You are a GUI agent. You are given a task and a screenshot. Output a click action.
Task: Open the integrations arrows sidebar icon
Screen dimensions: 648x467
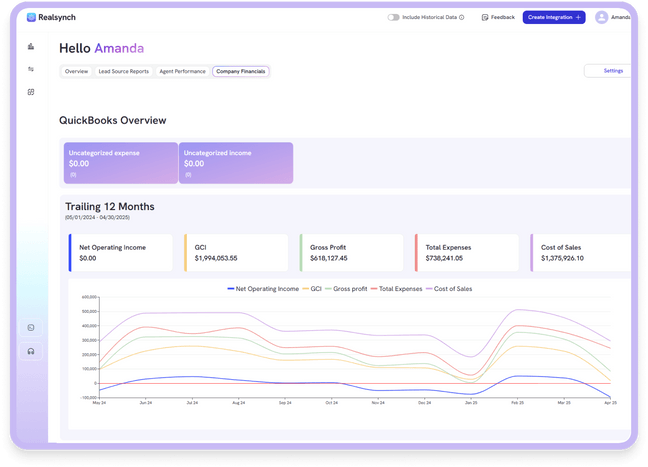click(x=31, y=69)
